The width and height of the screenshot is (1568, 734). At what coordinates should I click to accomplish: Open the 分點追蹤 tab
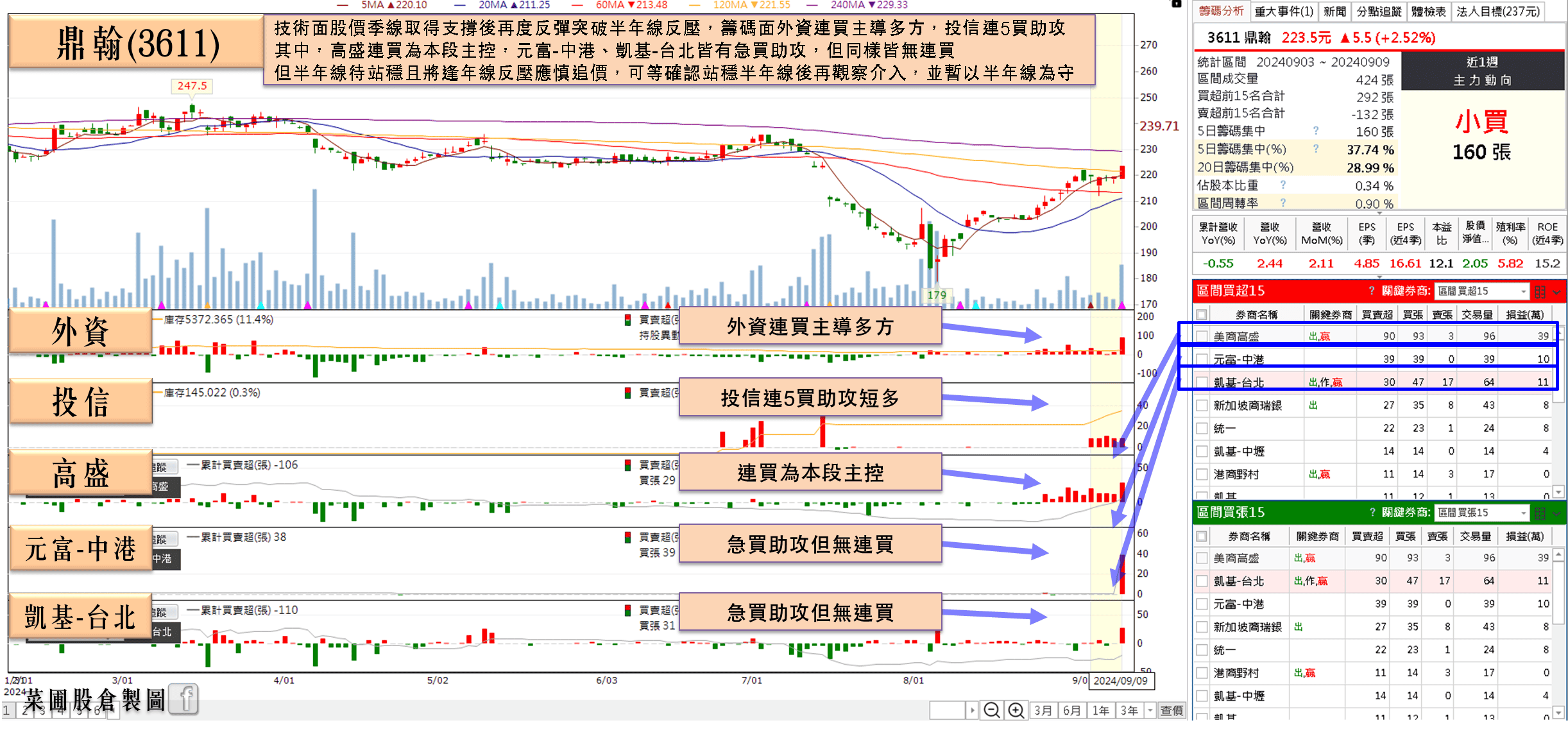tap(1379, 12)
